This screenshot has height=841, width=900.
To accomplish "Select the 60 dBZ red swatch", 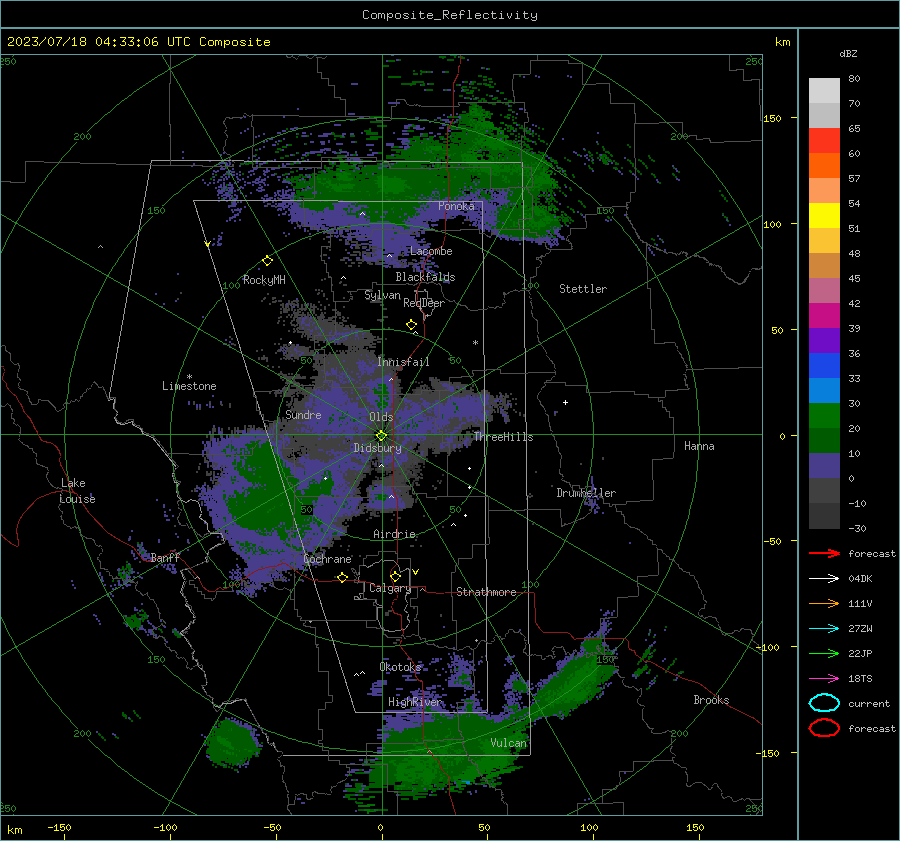I will pos(824,141).
